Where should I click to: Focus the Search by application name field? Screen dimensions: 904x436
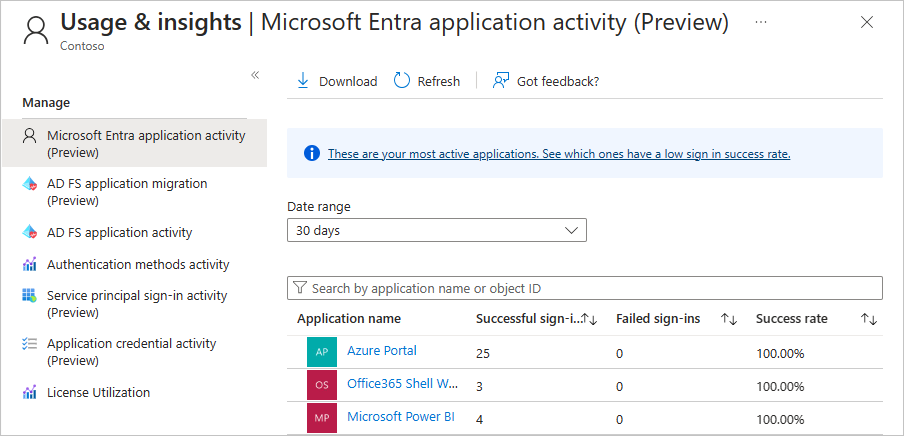click(585, 288)
